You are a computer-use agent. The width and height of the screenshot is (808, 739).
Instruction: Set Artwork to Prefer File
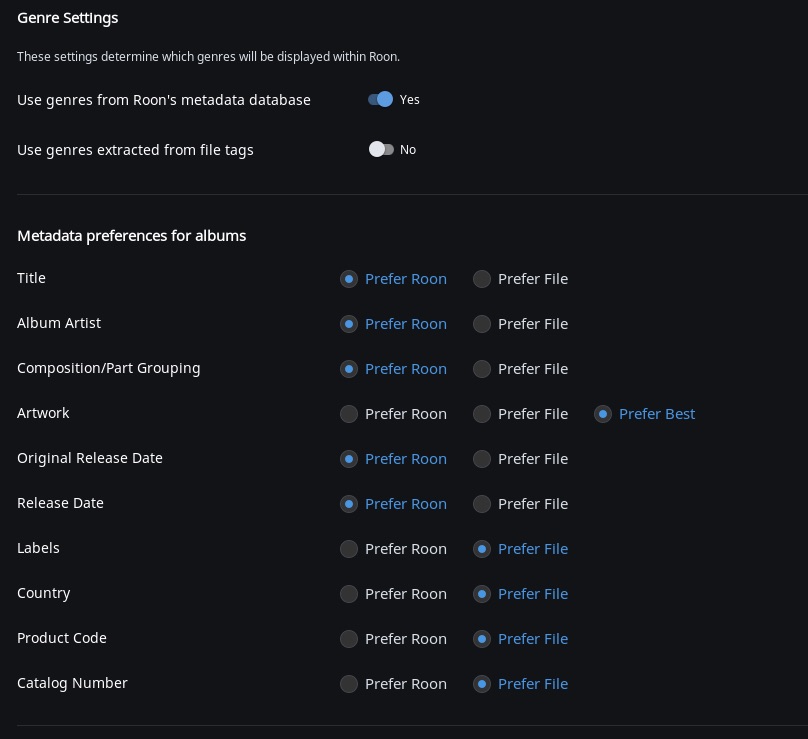482,414
